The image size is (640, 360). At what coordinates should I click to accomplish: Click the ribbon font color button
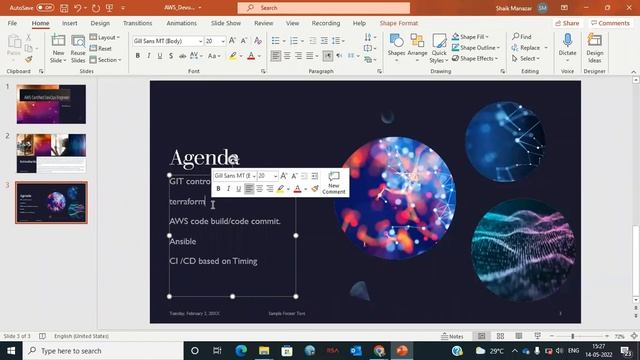coord(251,56)
